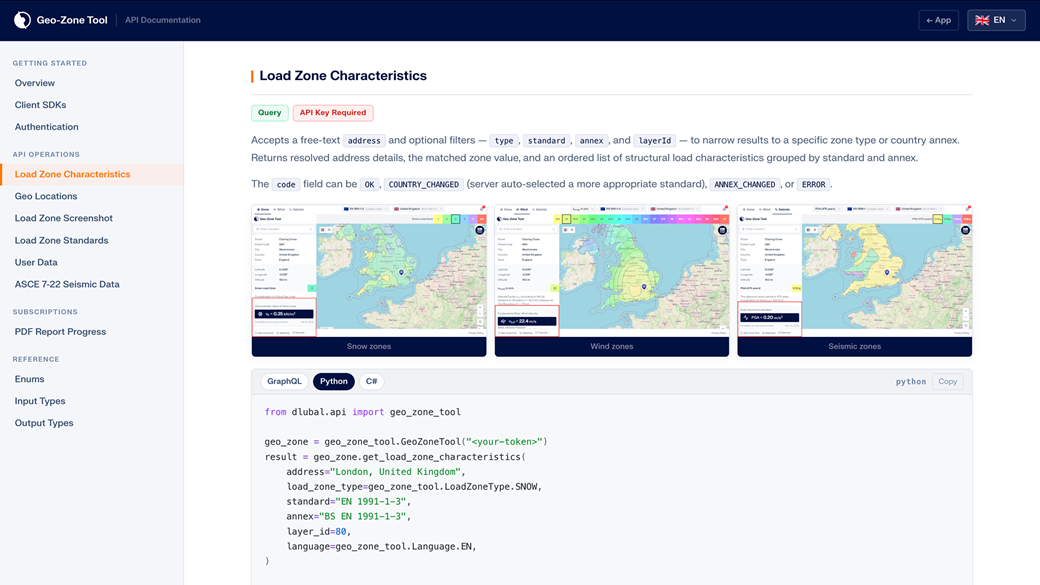1040x585 pixels.
Task: Open Client SDKs in sidebar
Action: (40, 105)
